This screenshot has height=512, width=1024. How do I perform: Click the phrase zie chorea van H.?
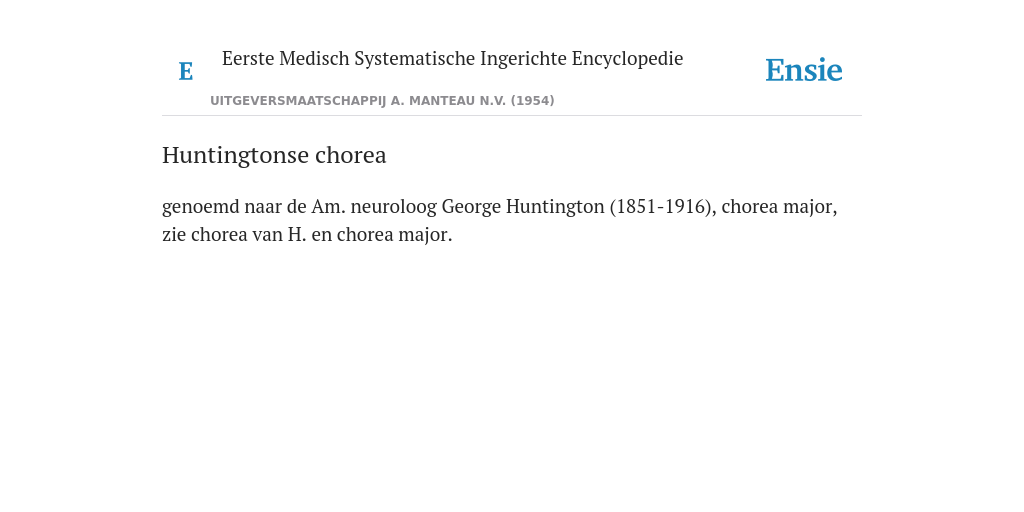[x=234, y=234]
